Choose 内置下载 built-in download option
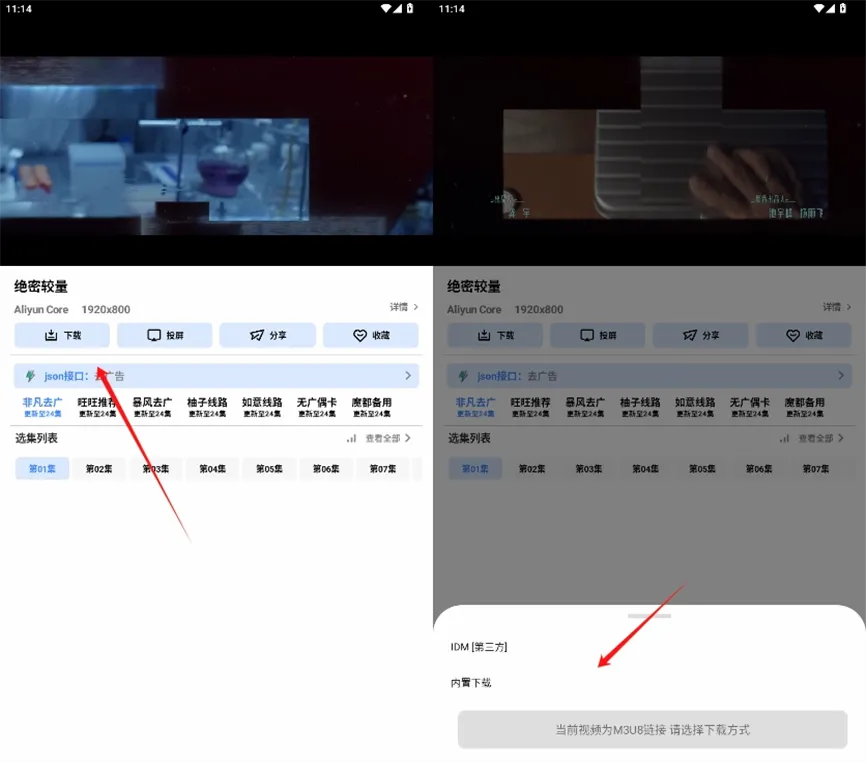The image size is (866, 763). (x=471, y=683)
